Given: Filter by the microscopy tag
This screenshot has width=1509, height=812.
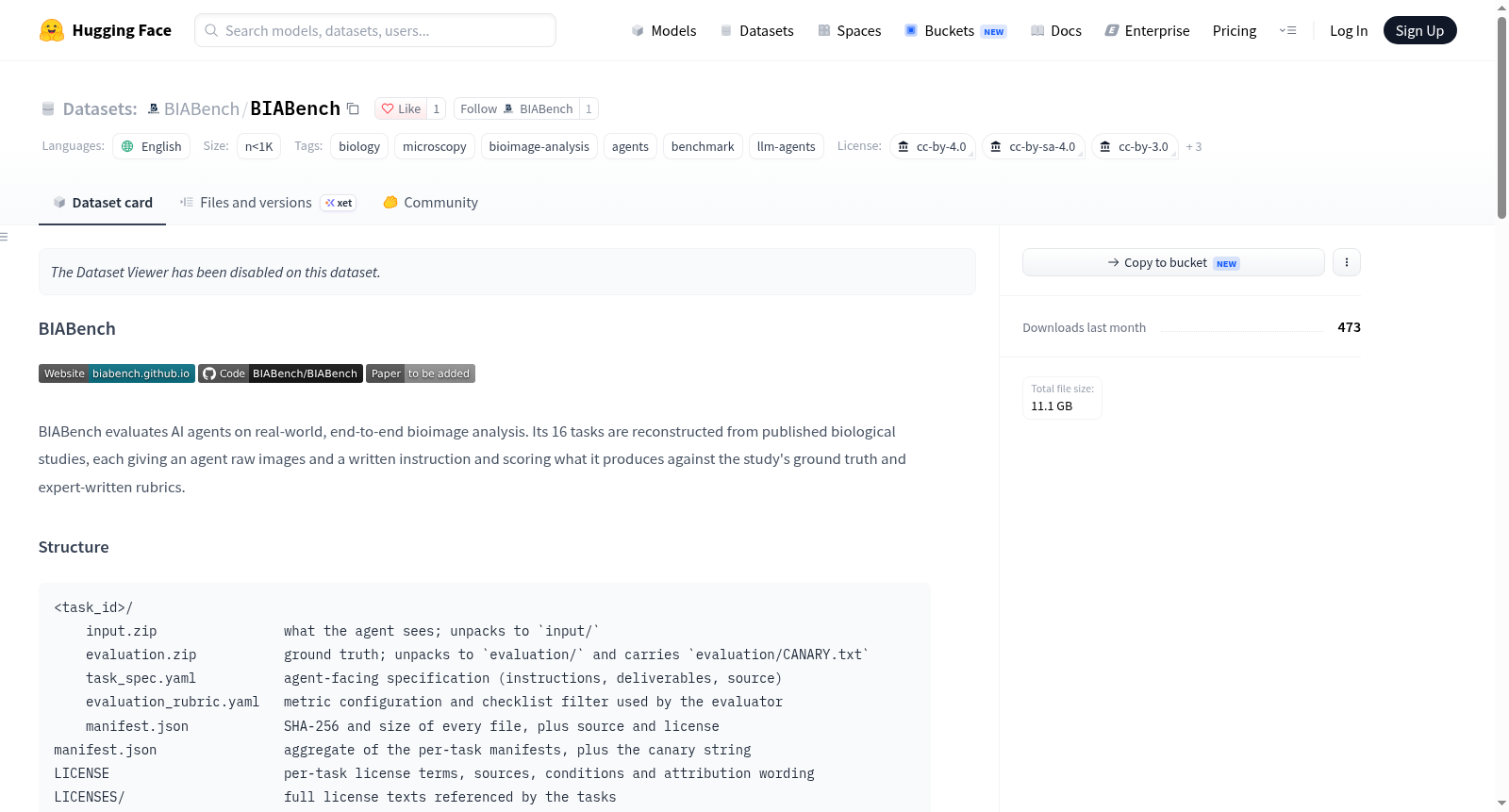Looking at the screenshot, I should click(435, 146).
